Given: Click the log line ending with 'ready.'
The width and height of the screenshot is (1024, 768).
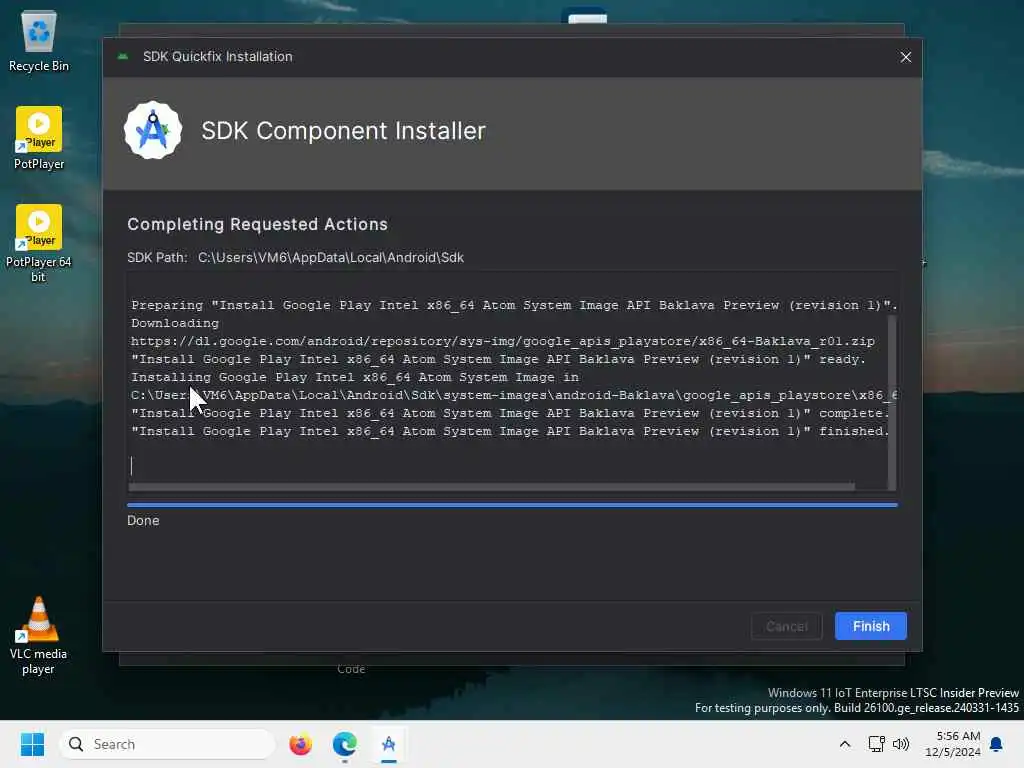Looking at the screenshot, I should [498, 359].
